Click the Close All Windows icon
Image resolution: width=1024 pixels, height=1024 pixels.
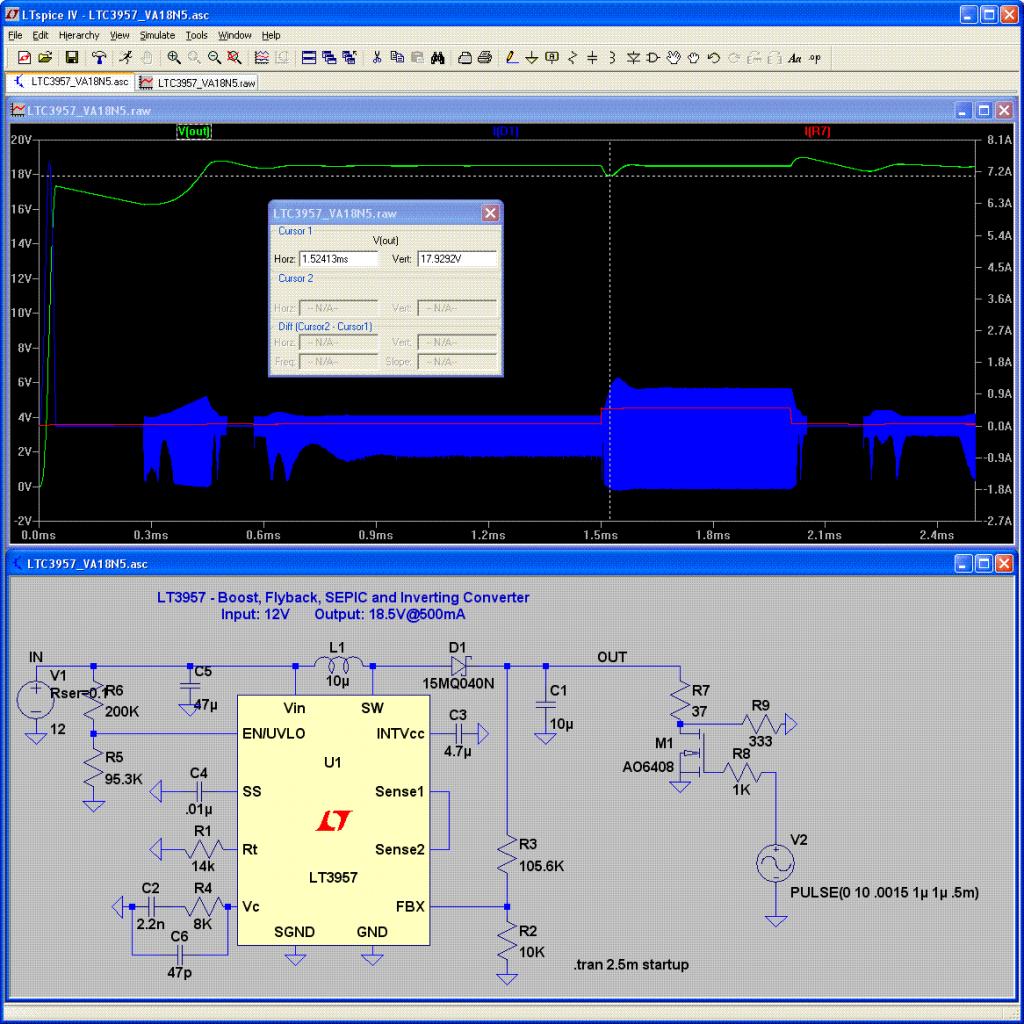click(x=349, y=58)
